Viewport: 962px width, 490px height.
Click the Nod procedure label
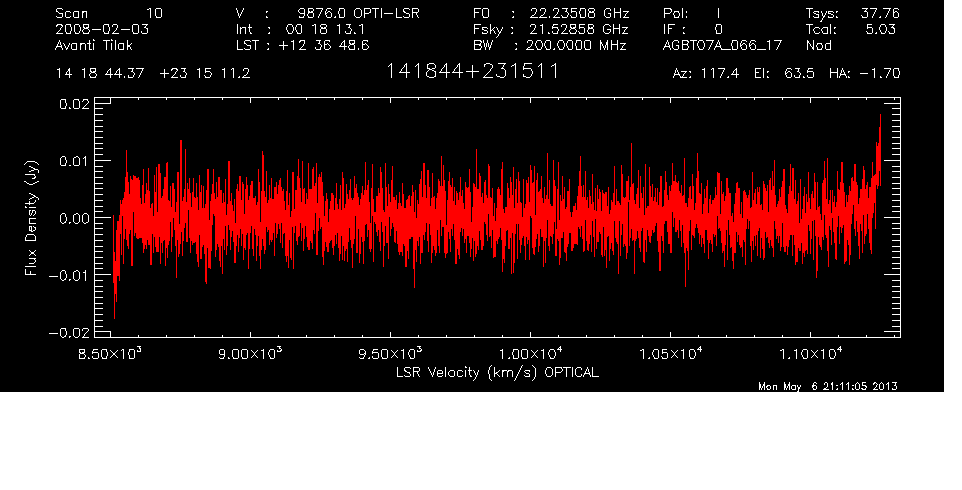(x=819, y=45)
